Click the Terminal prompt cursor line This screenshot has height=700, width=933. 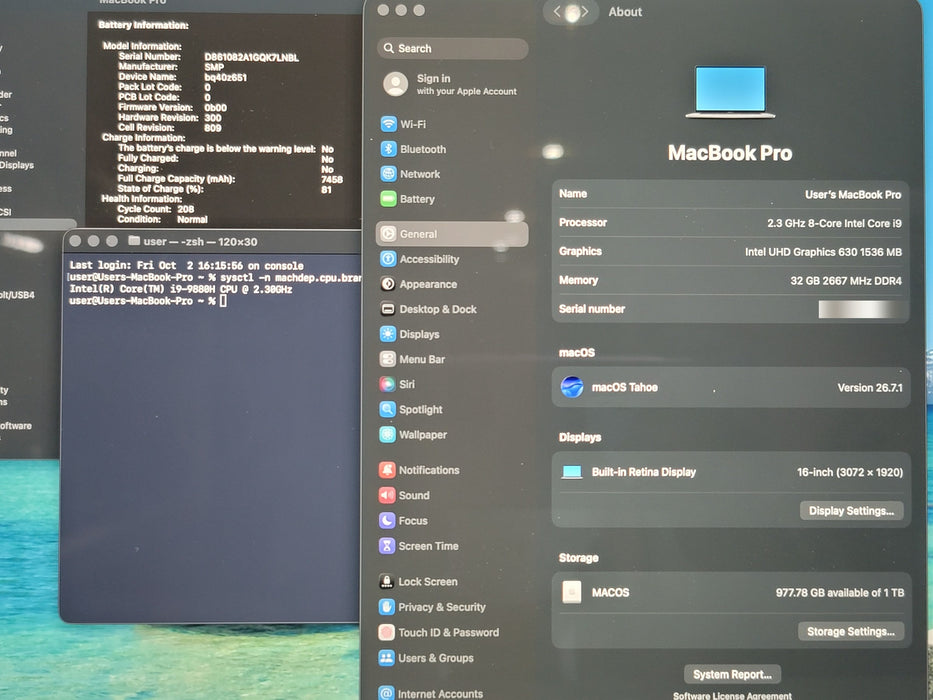148,301
